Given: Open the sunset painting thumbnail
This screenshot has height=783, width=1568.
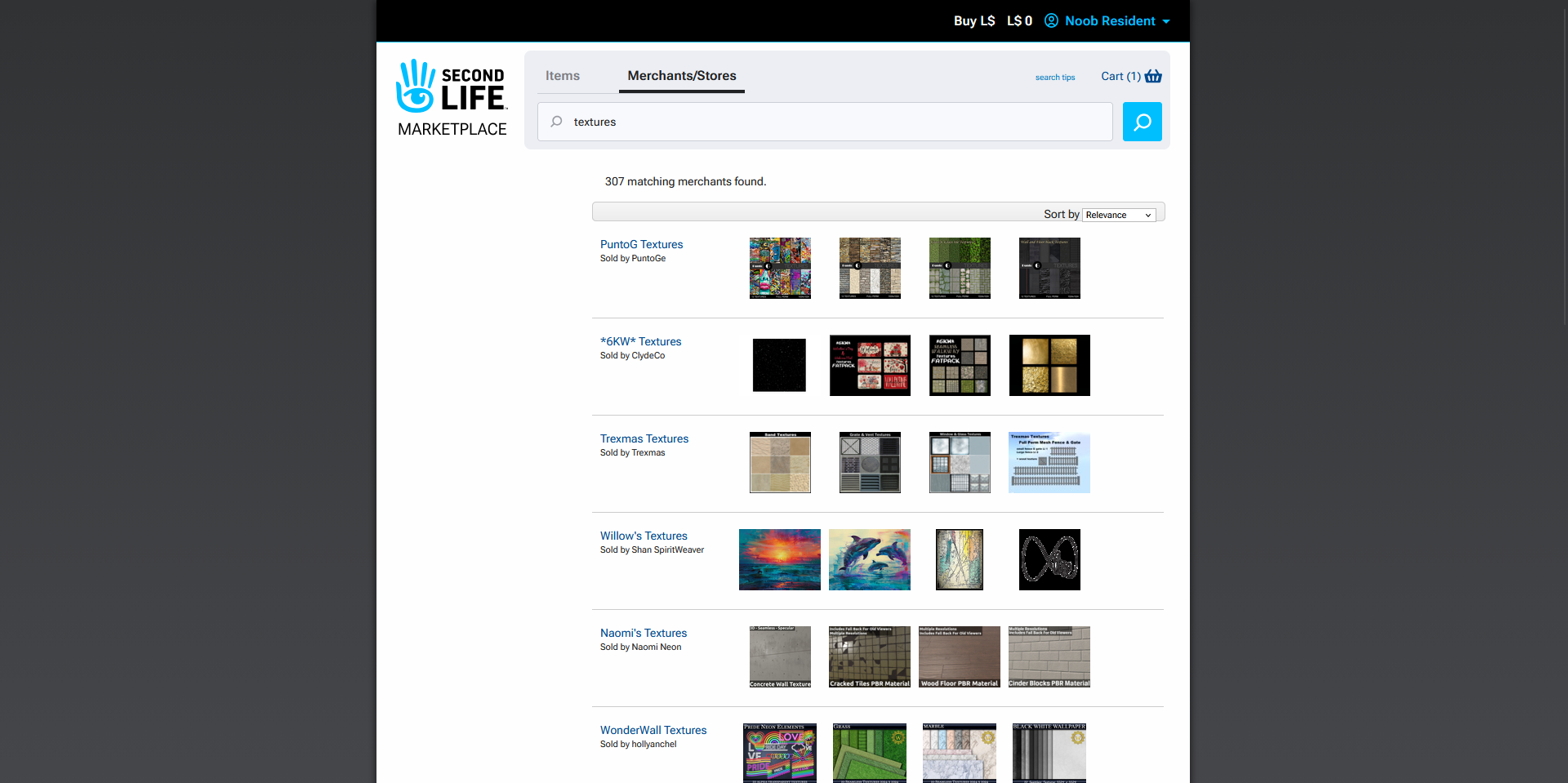Looking at the screenshot, I should pos(779,559).
